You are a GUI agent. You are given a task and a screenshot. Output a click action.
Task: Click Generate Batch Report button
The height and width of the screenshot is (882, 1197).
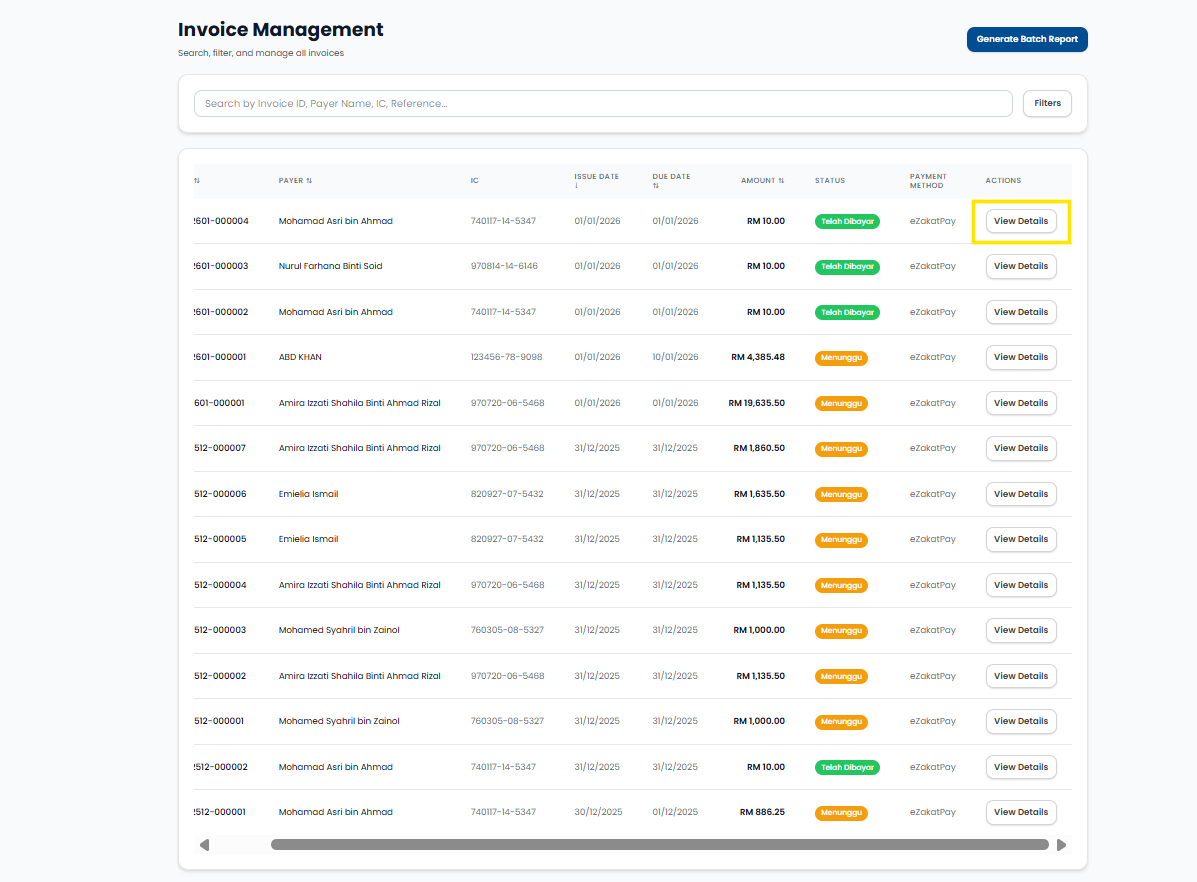(1027, 40)
